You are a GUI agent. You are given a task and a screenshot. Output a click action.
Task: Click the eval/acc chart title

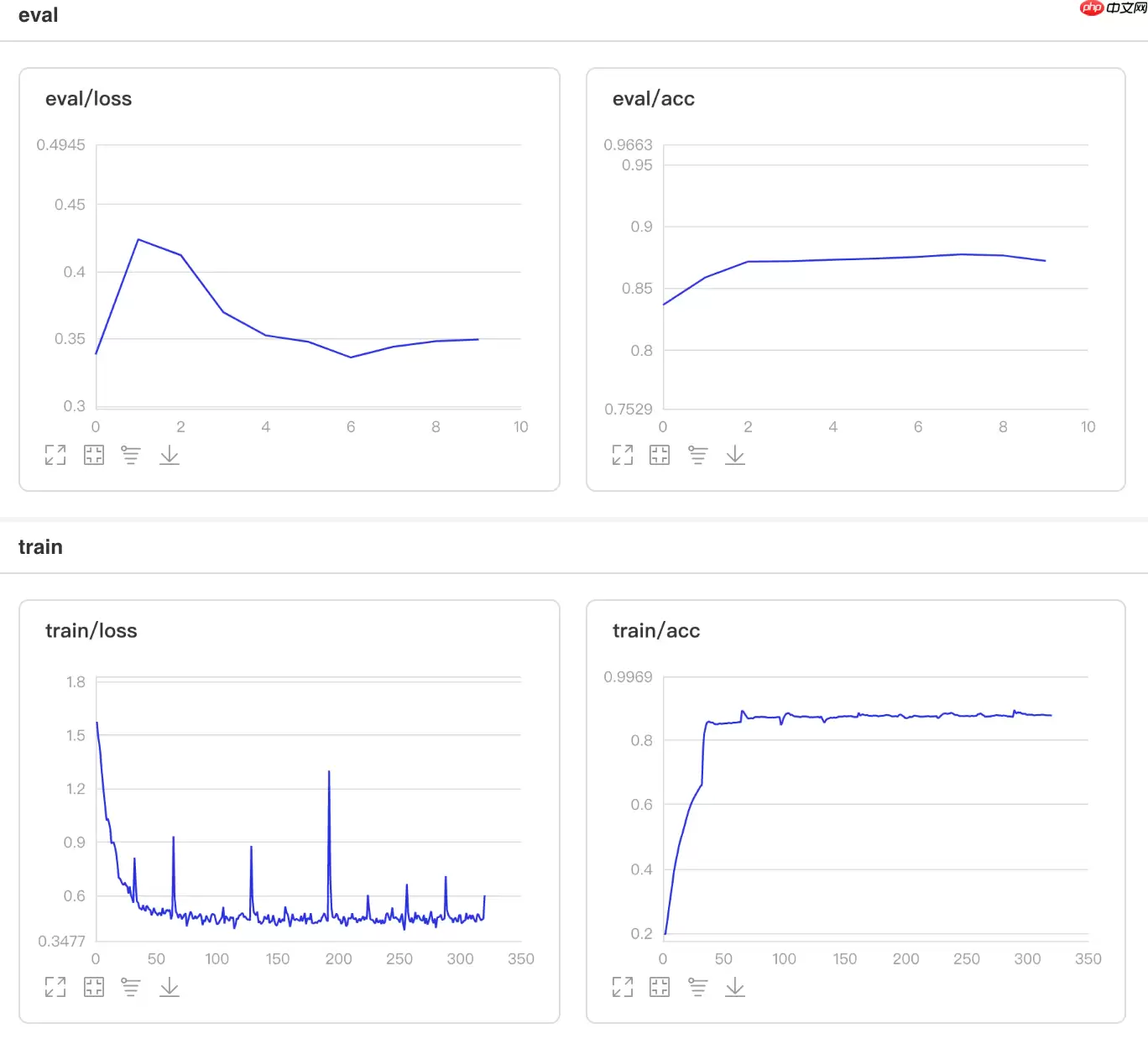[x=653, y=99]
